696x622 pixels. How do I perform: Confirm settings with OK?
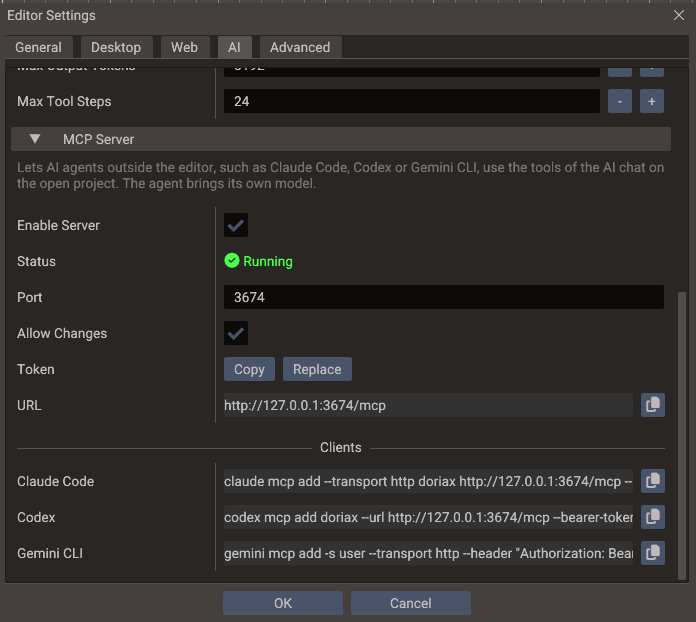[x=283, y=603]
